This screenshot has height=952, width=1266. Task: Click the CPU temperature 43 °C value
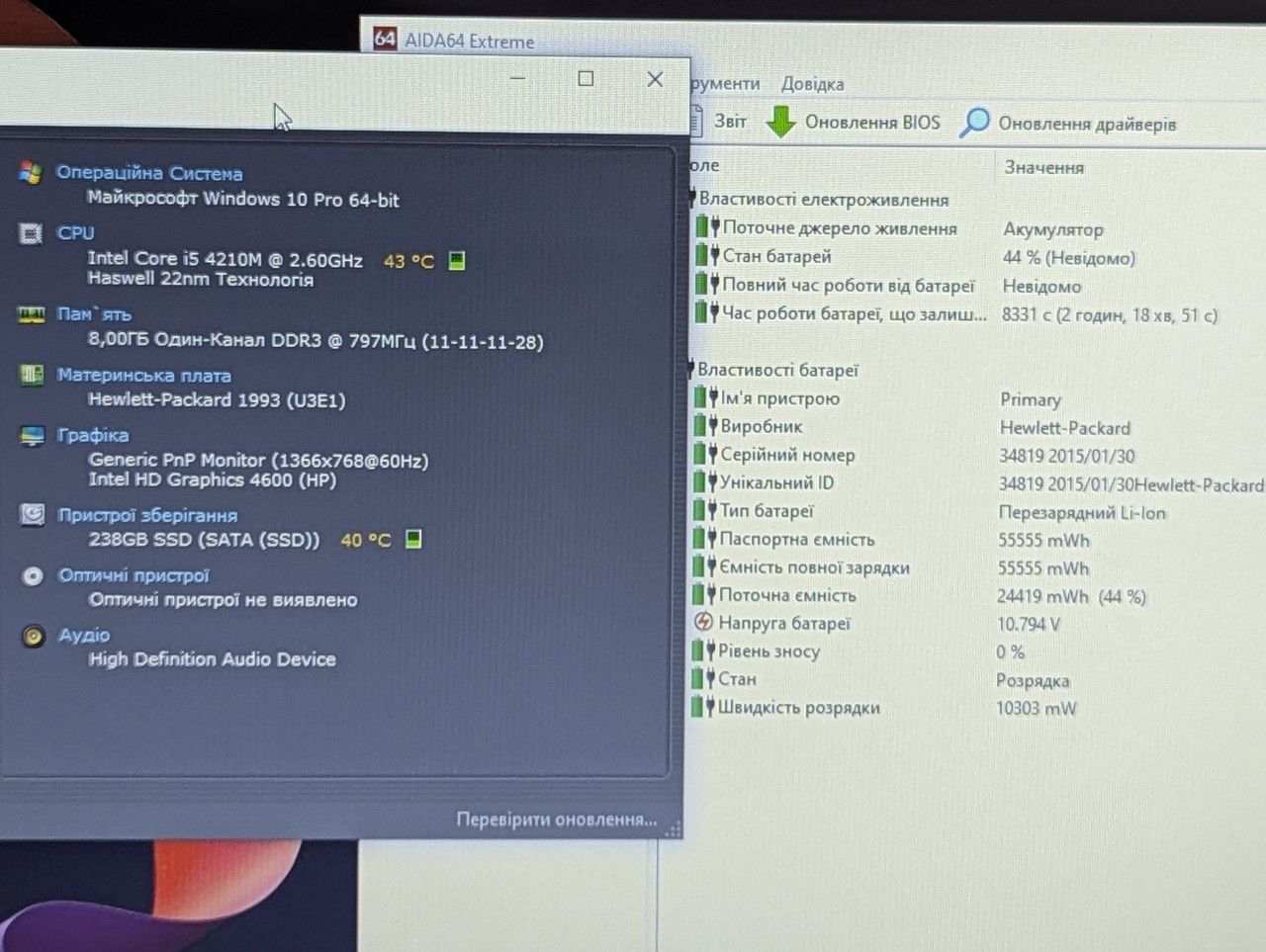[x=408, y=261]
